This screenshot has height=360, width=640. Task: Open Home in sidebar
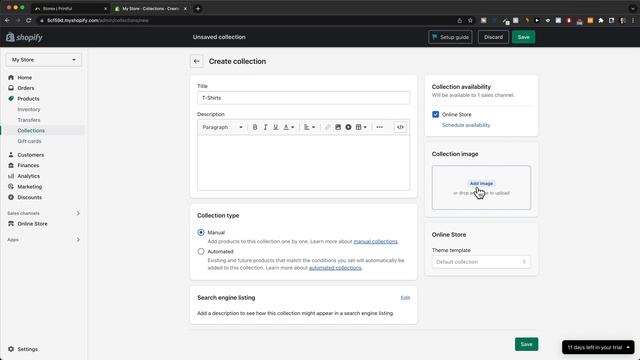point(24,78)
